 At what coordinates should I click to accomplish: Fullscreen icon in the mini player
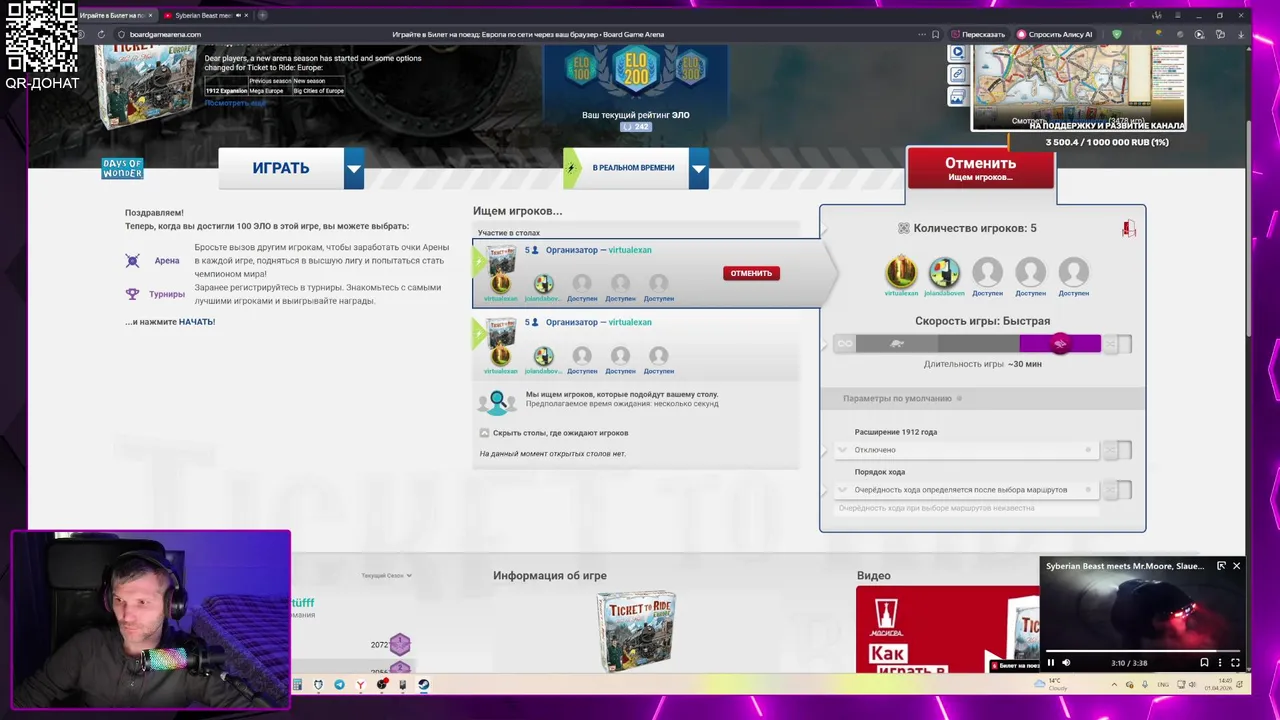click(1235, 662)
